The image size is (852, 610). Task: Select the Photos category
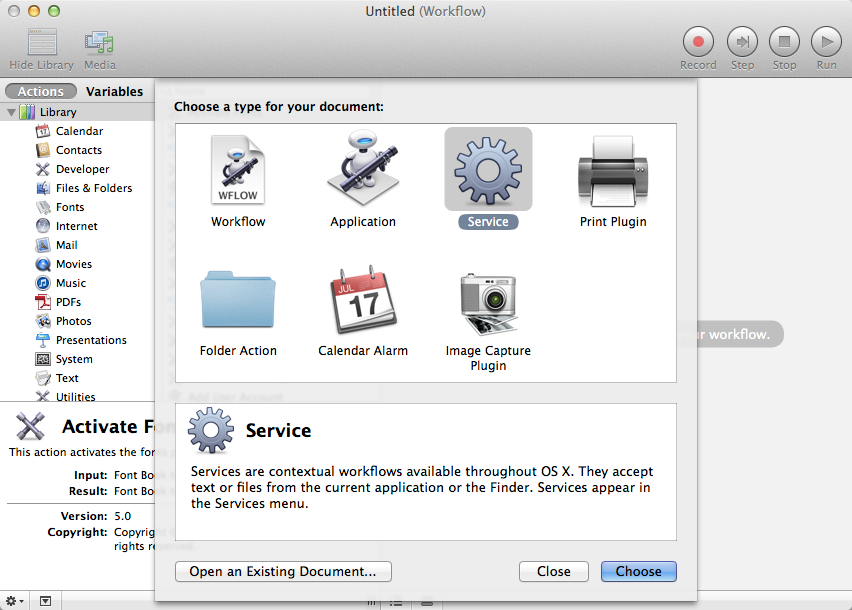click(x=73, y=321)
